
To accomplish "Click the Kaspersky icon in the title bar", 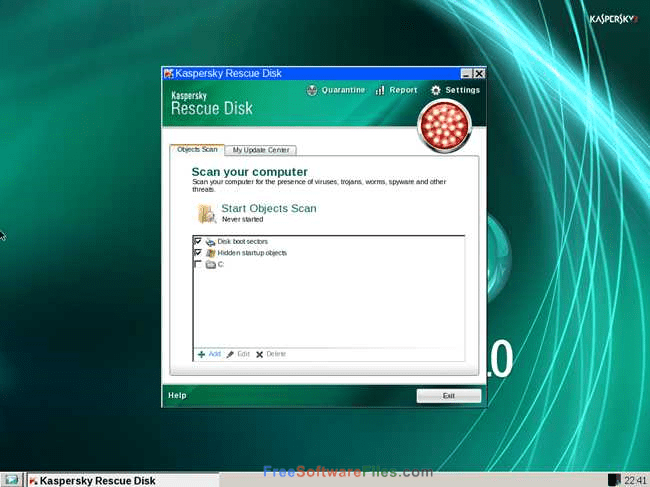I will 168,74.
